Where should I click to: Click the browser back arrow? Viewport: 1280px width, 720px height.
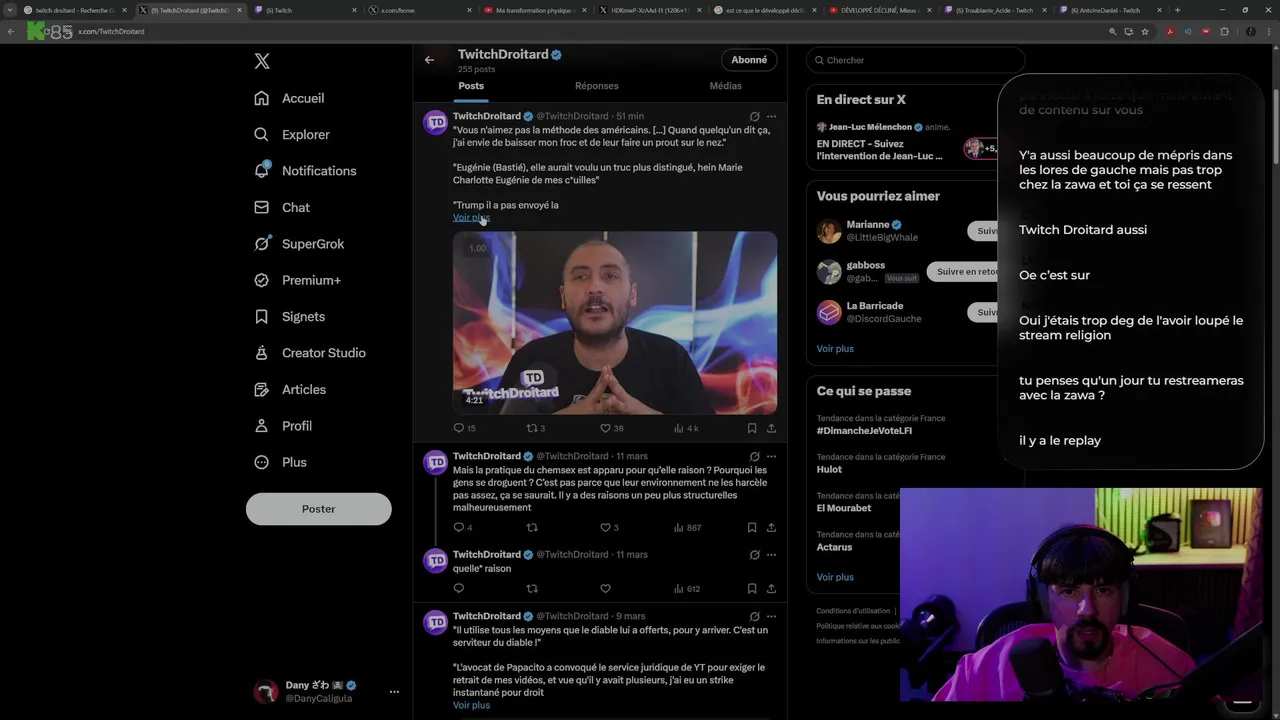10,31
